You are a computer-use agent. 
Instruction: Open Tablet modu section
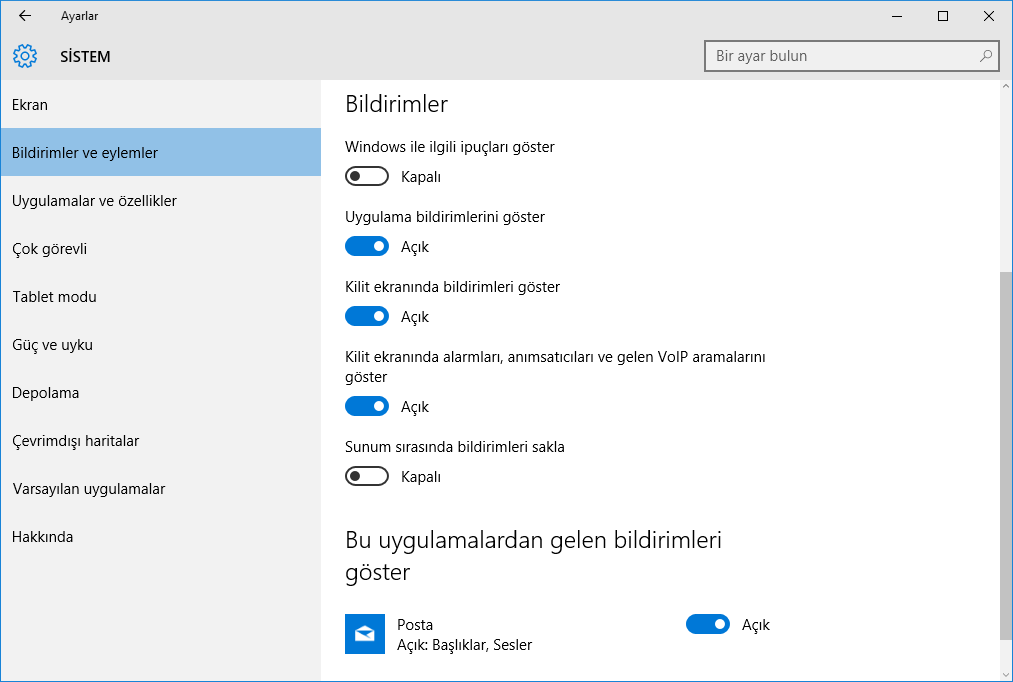coord(54,297)
